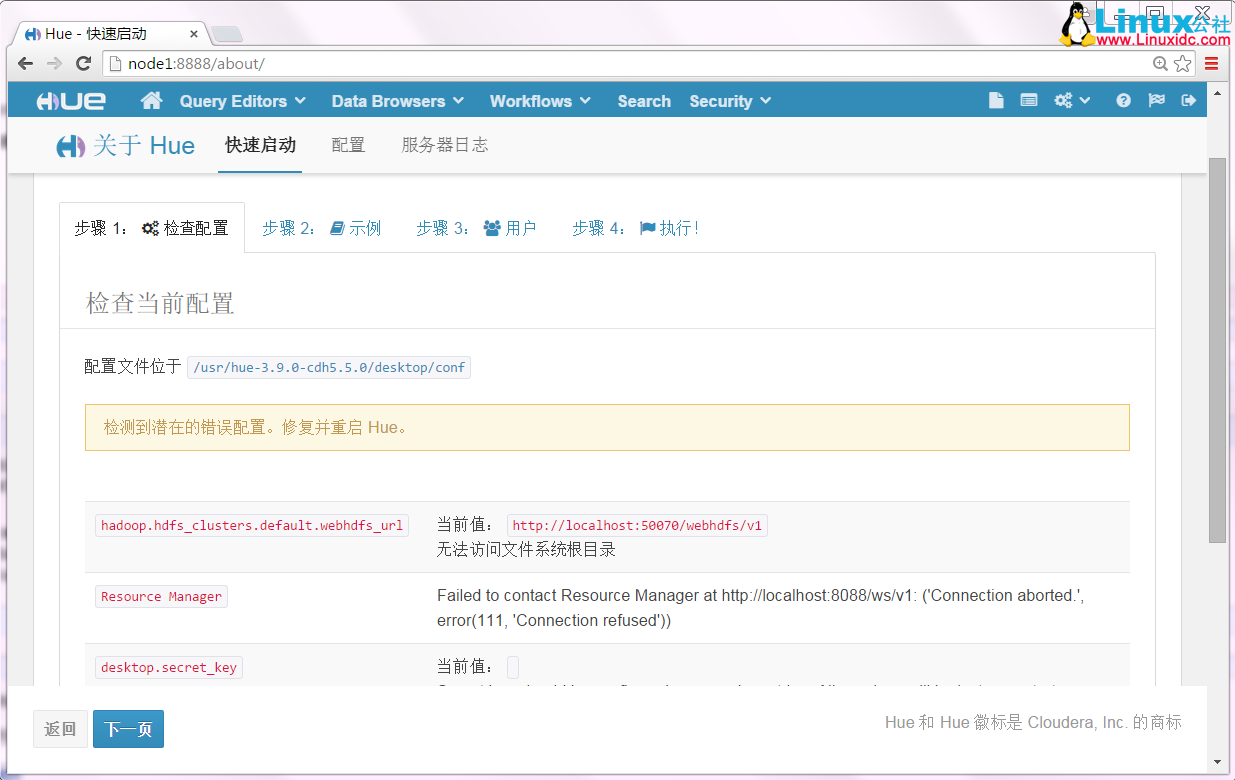Reload the page in browser
The height and width of the screenshot is (780, 1235).
[x=84, y=64]
